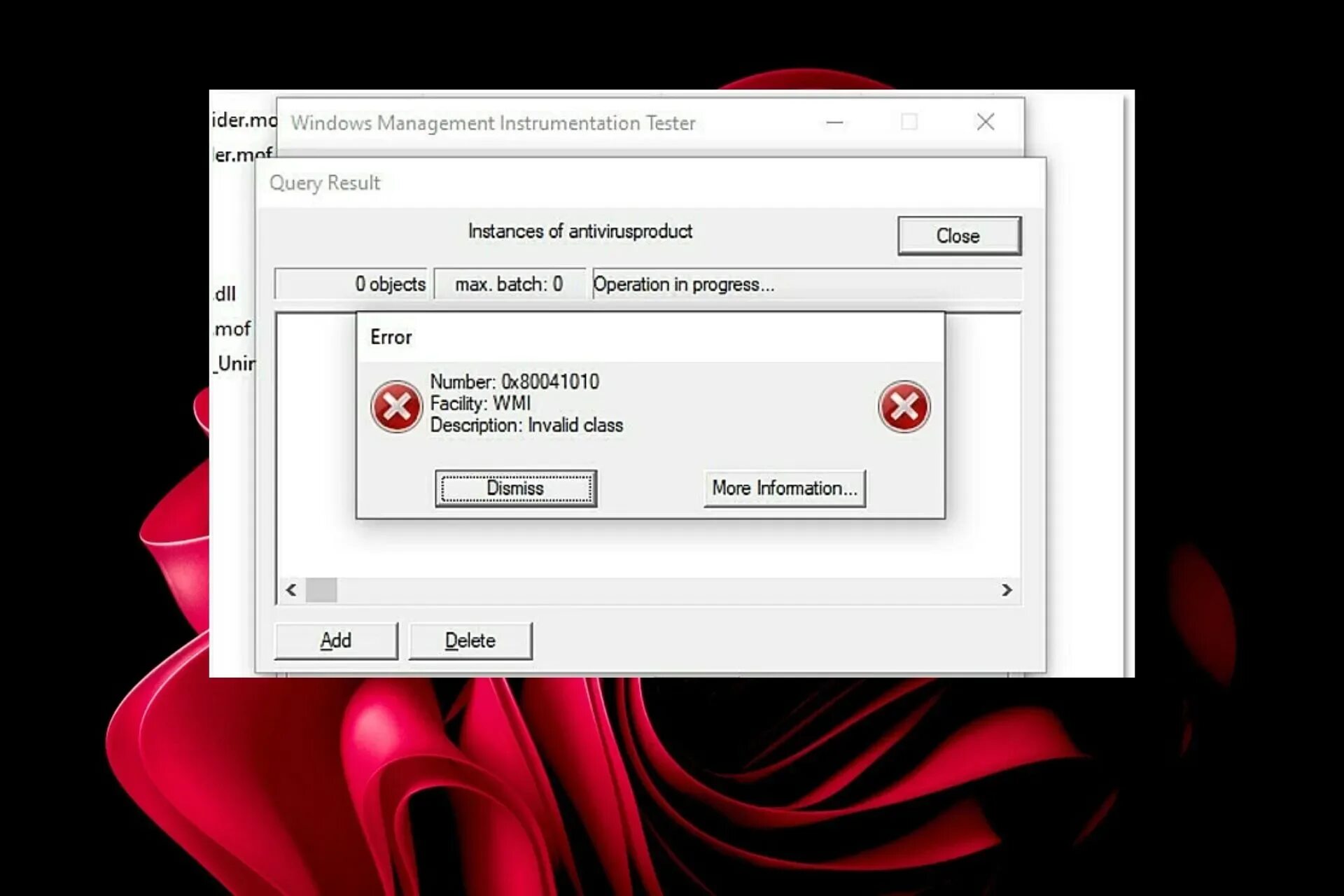Maximize the WMI Tester window

909,122
